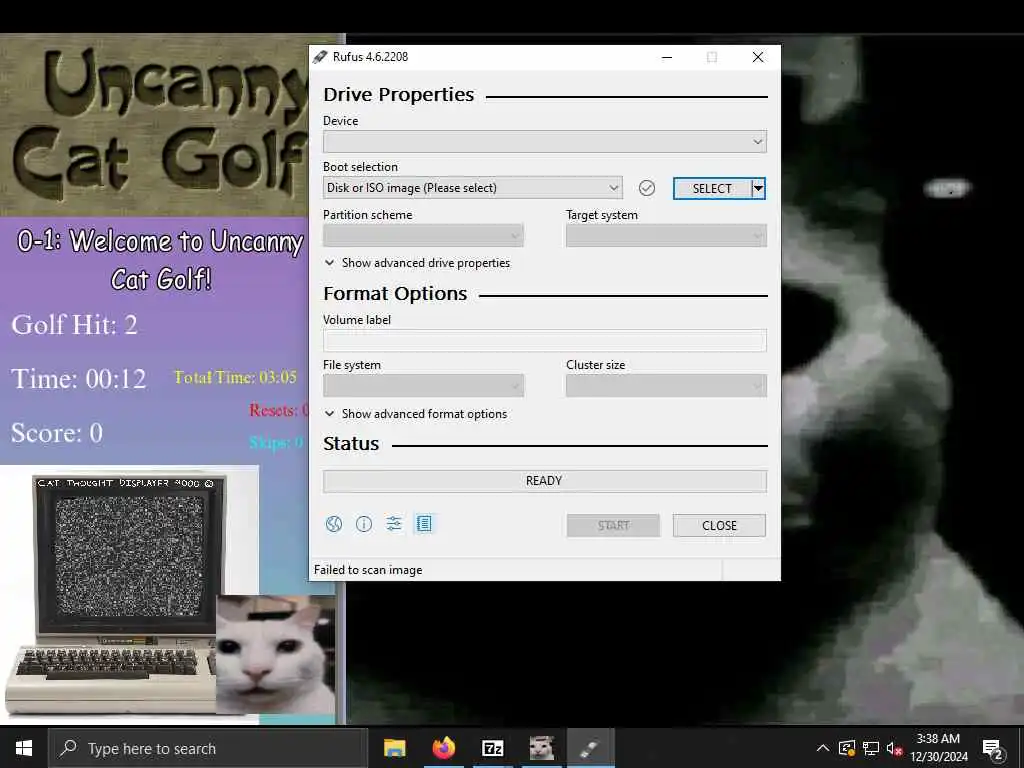Show Rufus about info icon
The height and width of the screenshot is (768, 1024).
pyautogui.click(x=364, y=524)
